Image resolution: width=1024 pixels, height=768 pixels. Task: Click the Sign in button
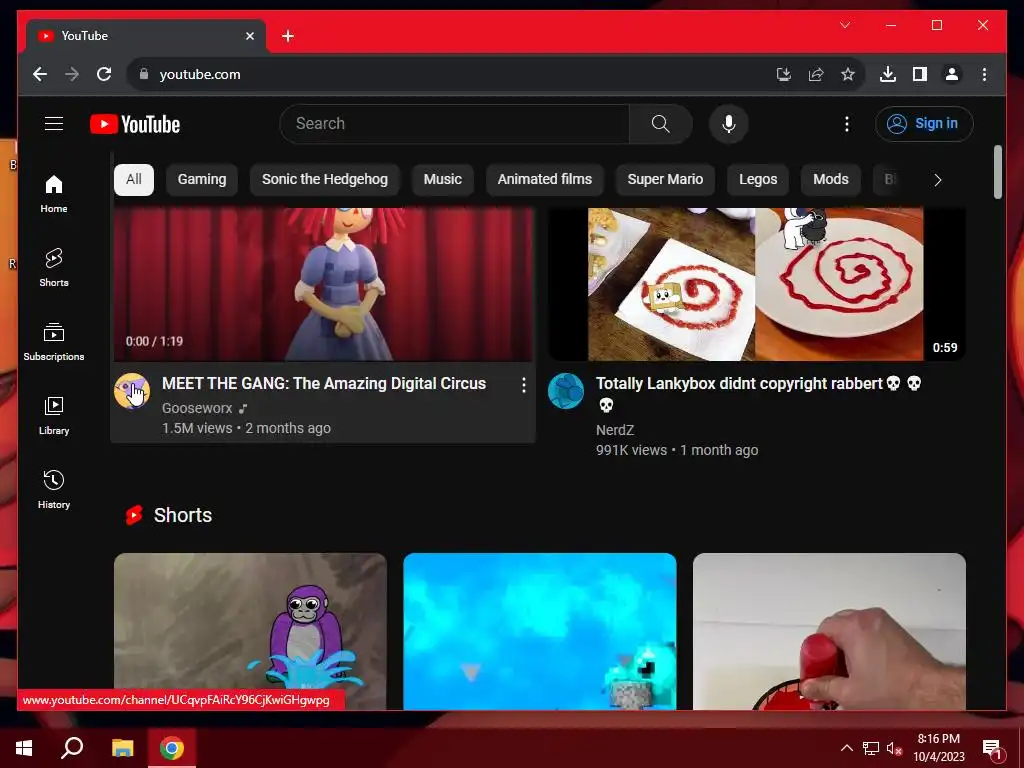click(x=924, y=123)
